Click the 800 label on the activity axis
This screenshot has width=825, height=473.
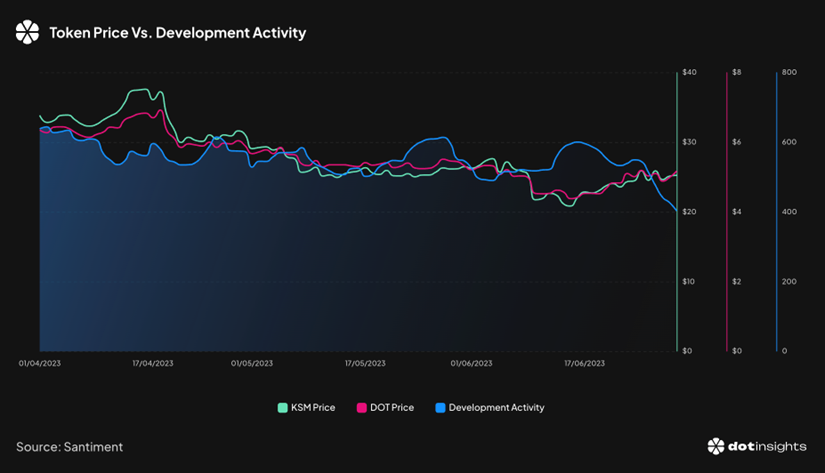coord(788,73)
